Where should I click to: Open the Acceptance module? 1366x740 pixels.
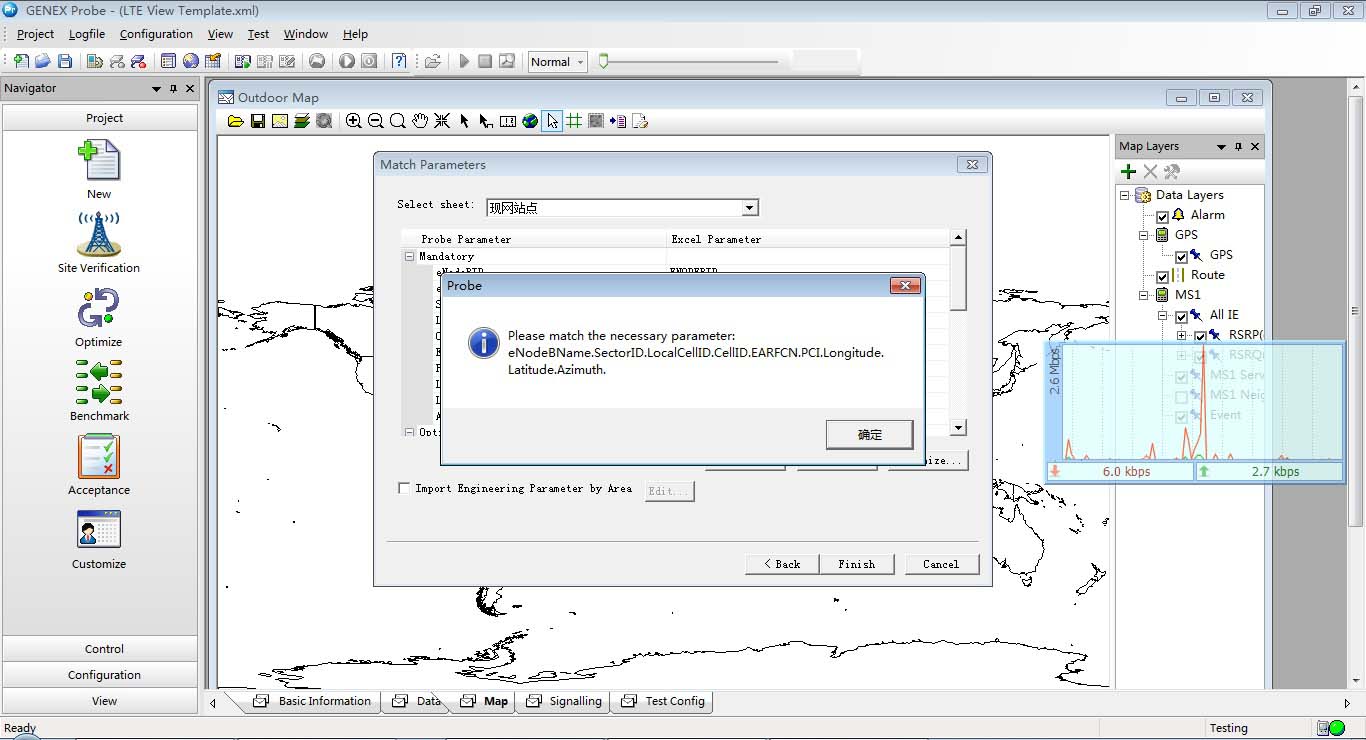(99, 456)
